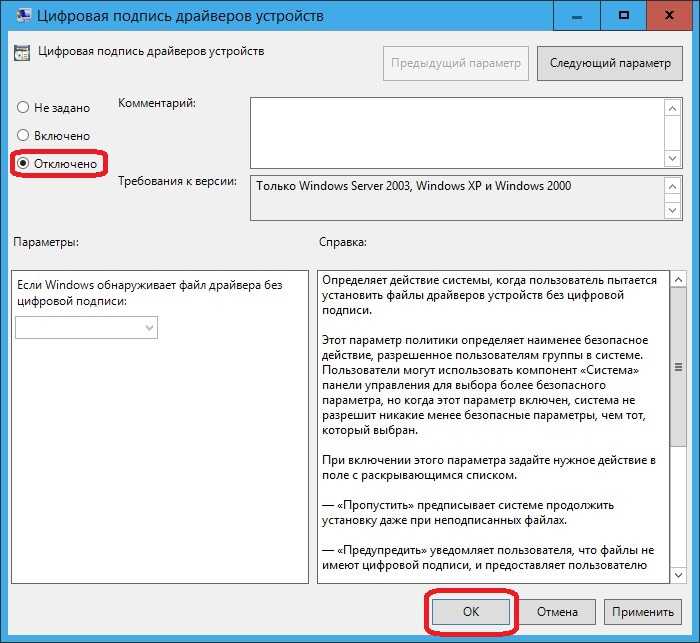The image size is (700, 643).
Task: Click the title bar window icon
Action: coord(24,16)
